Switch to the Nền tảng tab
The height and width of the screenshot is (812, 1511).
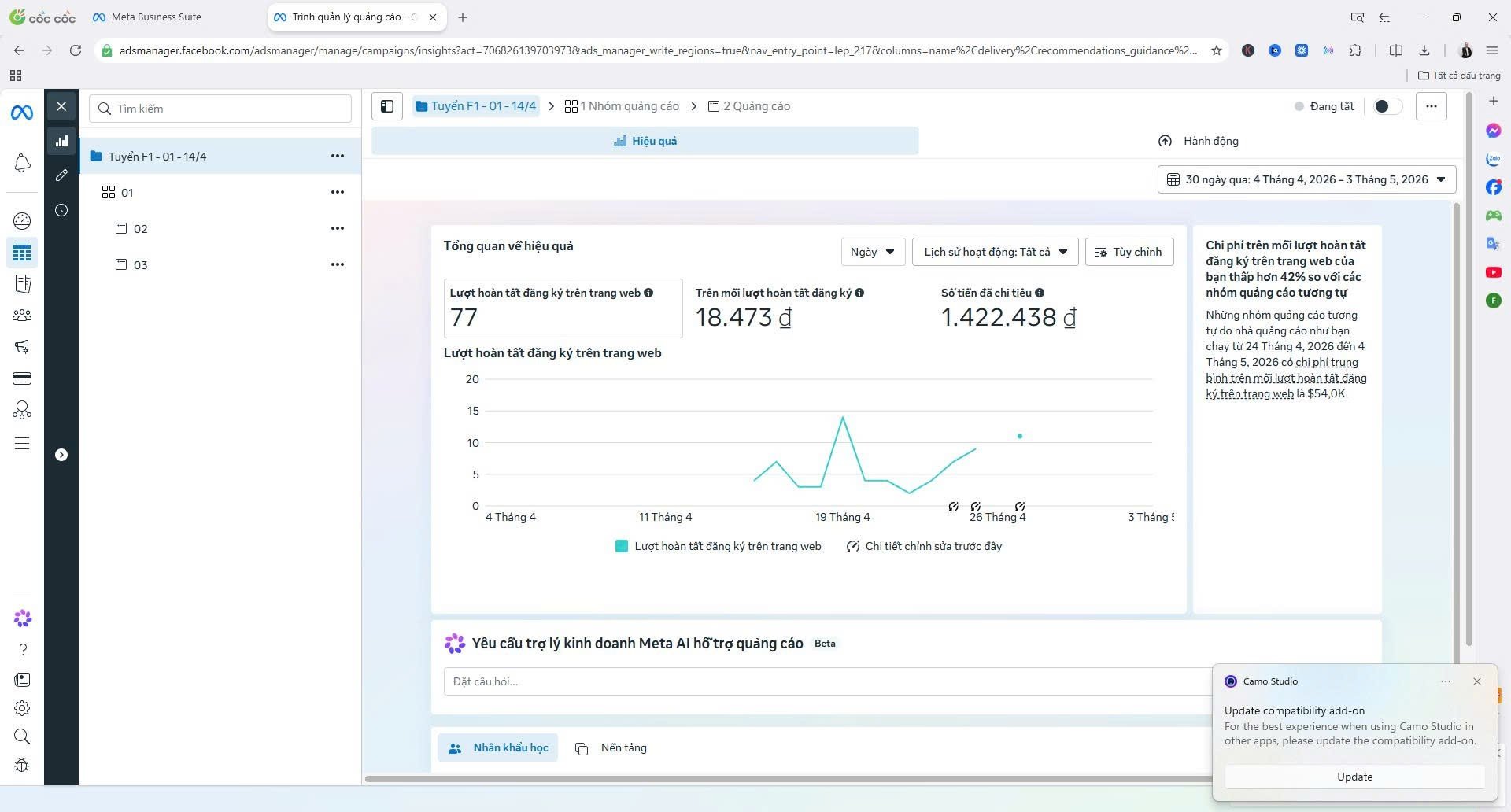(611, 747)
